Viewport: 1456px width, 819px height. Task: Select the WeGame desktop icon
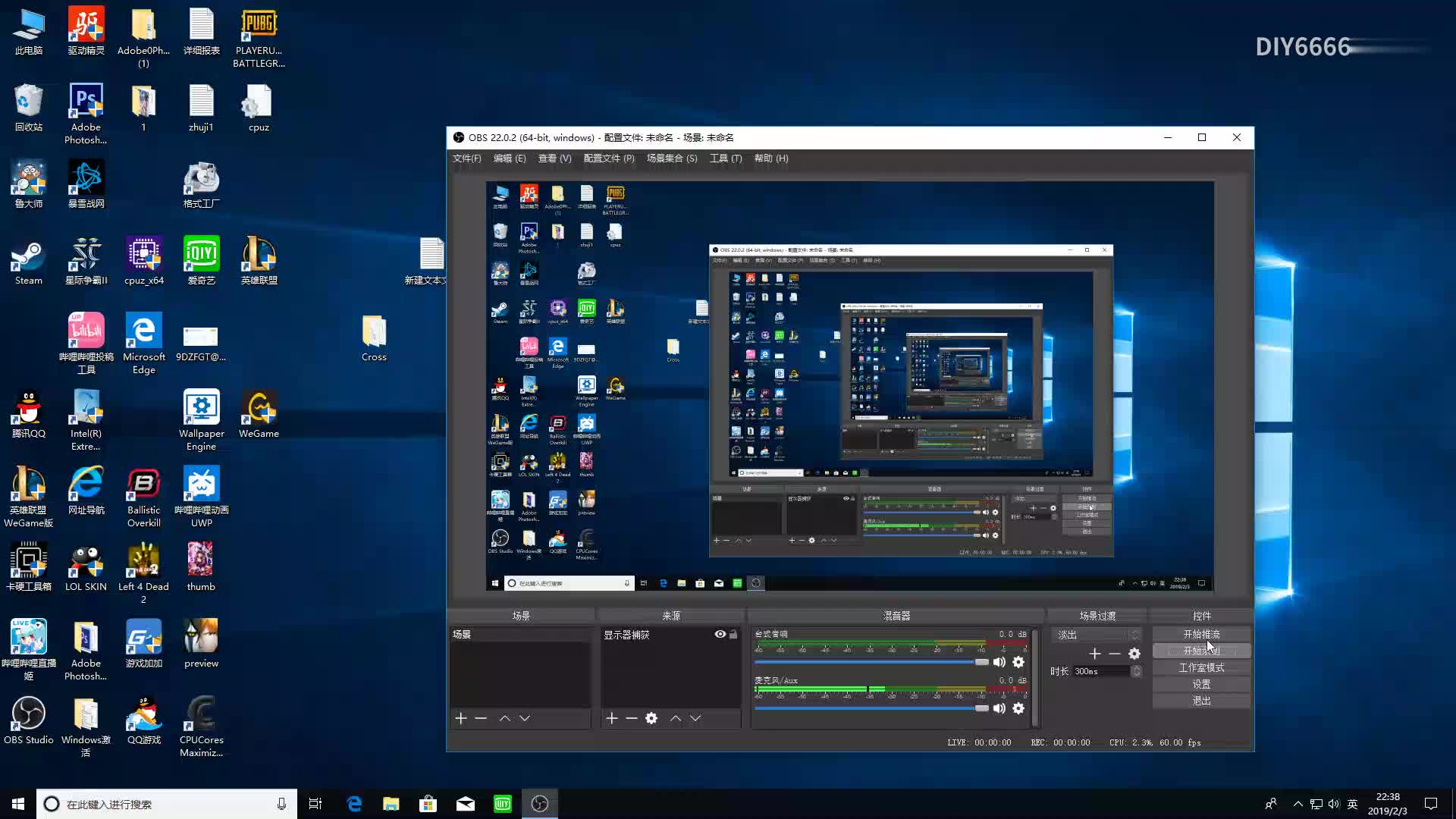(259, 415)
